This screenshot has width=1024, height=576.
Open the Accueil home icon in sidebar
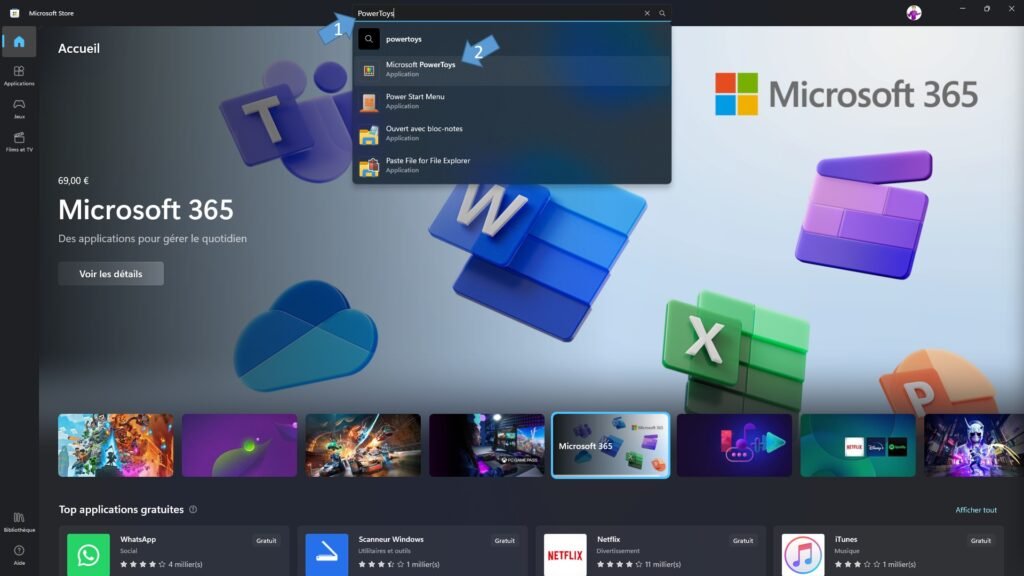click(19, 42)
